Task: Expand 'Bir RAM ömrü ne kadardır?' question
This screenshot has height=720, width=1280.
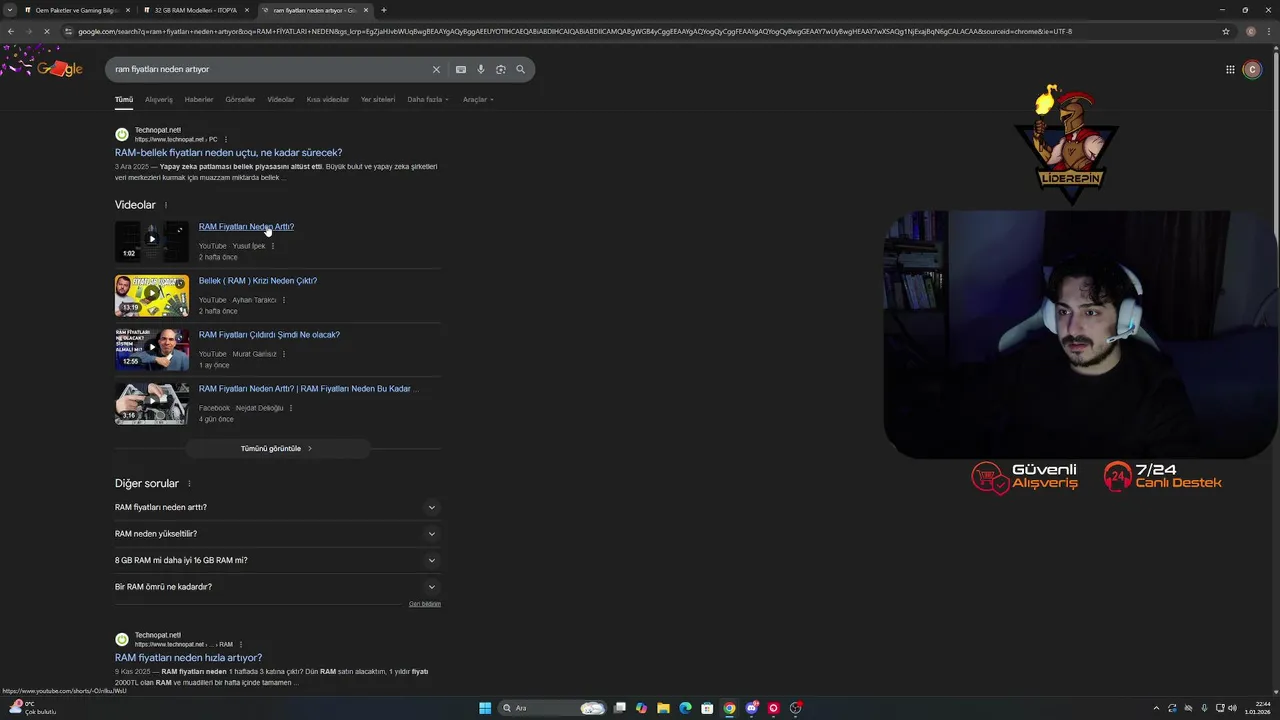Action: pyautogui.click(x=278, y=587)
